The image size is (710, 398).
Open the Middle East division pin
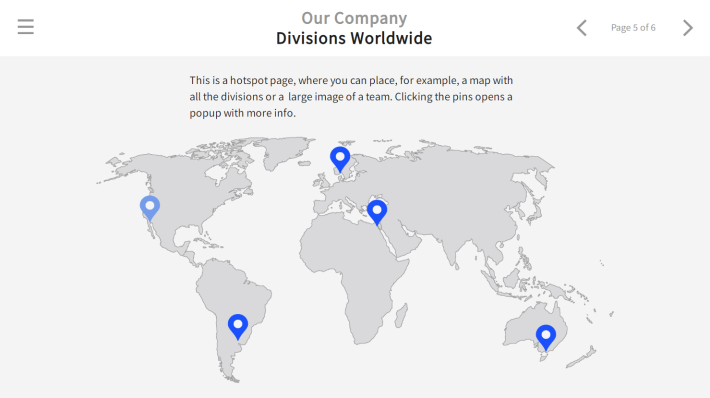377,212
